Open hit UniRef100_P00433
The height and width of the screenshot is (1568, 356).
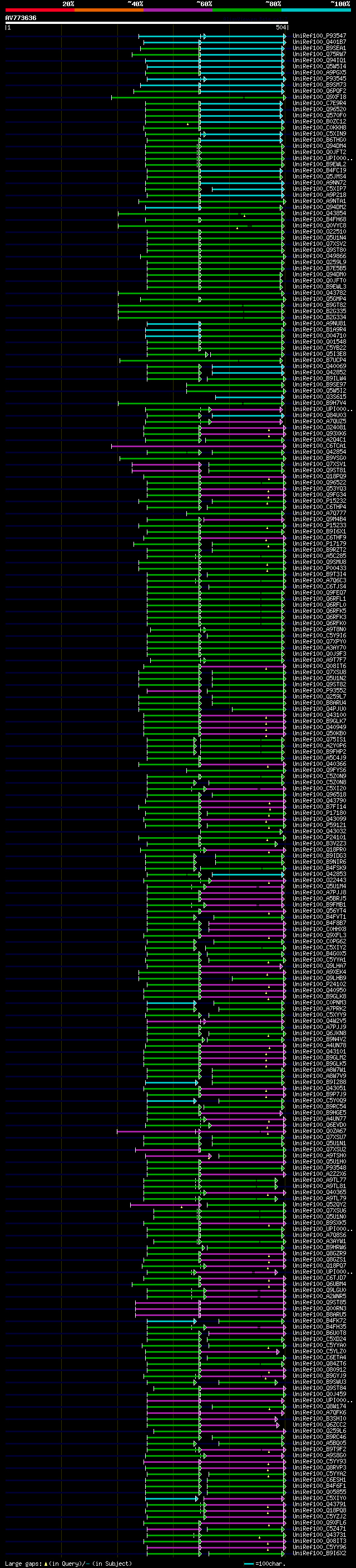tap(319, 568)
